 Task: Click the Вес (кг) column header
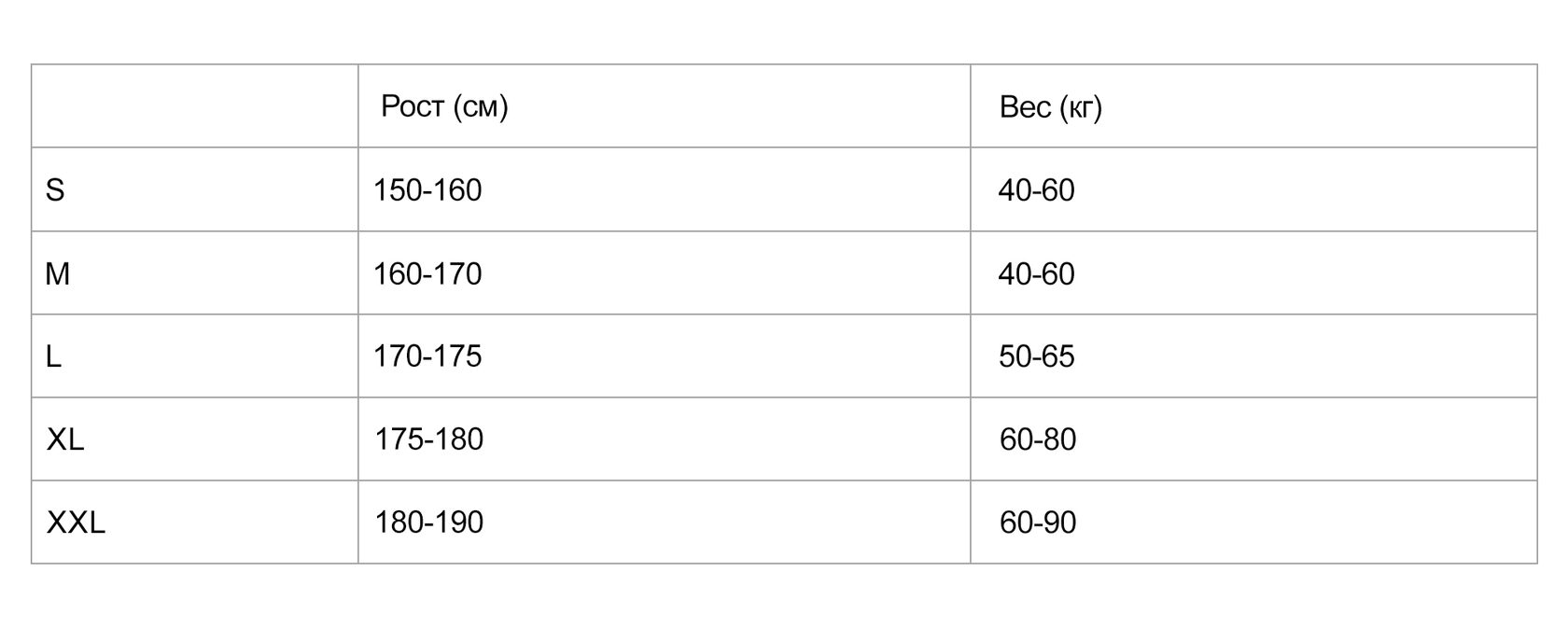point(1050,107)
